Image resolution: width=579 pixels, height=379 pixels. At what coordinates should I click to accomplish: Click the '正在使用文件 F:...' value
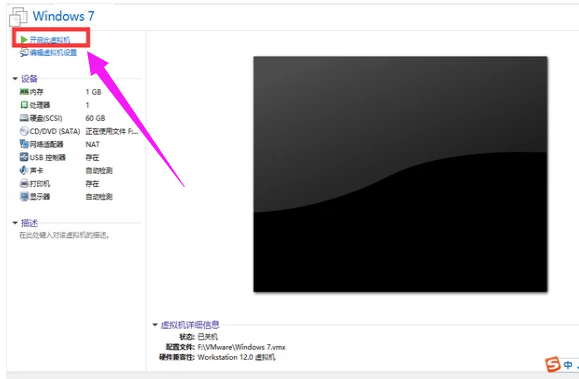tap(112, 131)
